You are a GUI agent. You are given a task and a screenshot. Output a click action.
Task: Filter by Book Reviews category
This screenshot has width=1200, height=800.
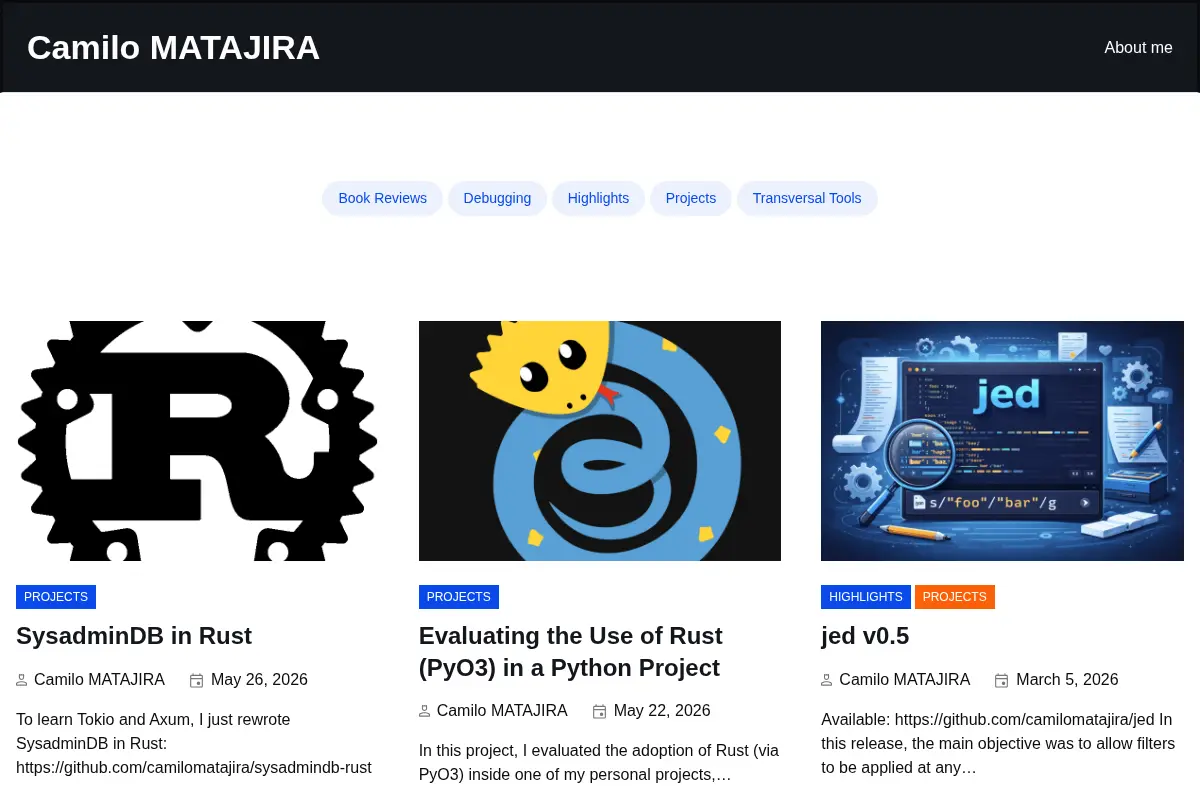tap(382, 198)
